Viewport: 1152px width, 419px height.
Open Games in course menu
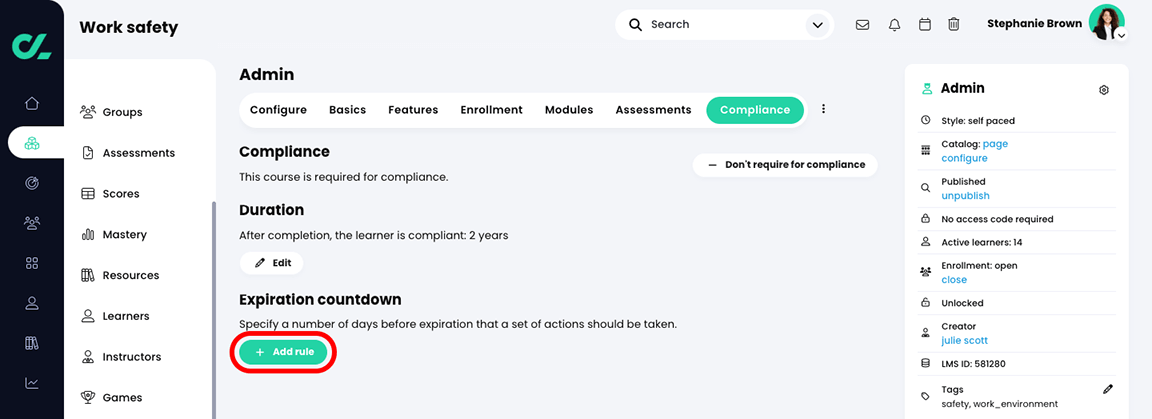(x=112, y=398)
